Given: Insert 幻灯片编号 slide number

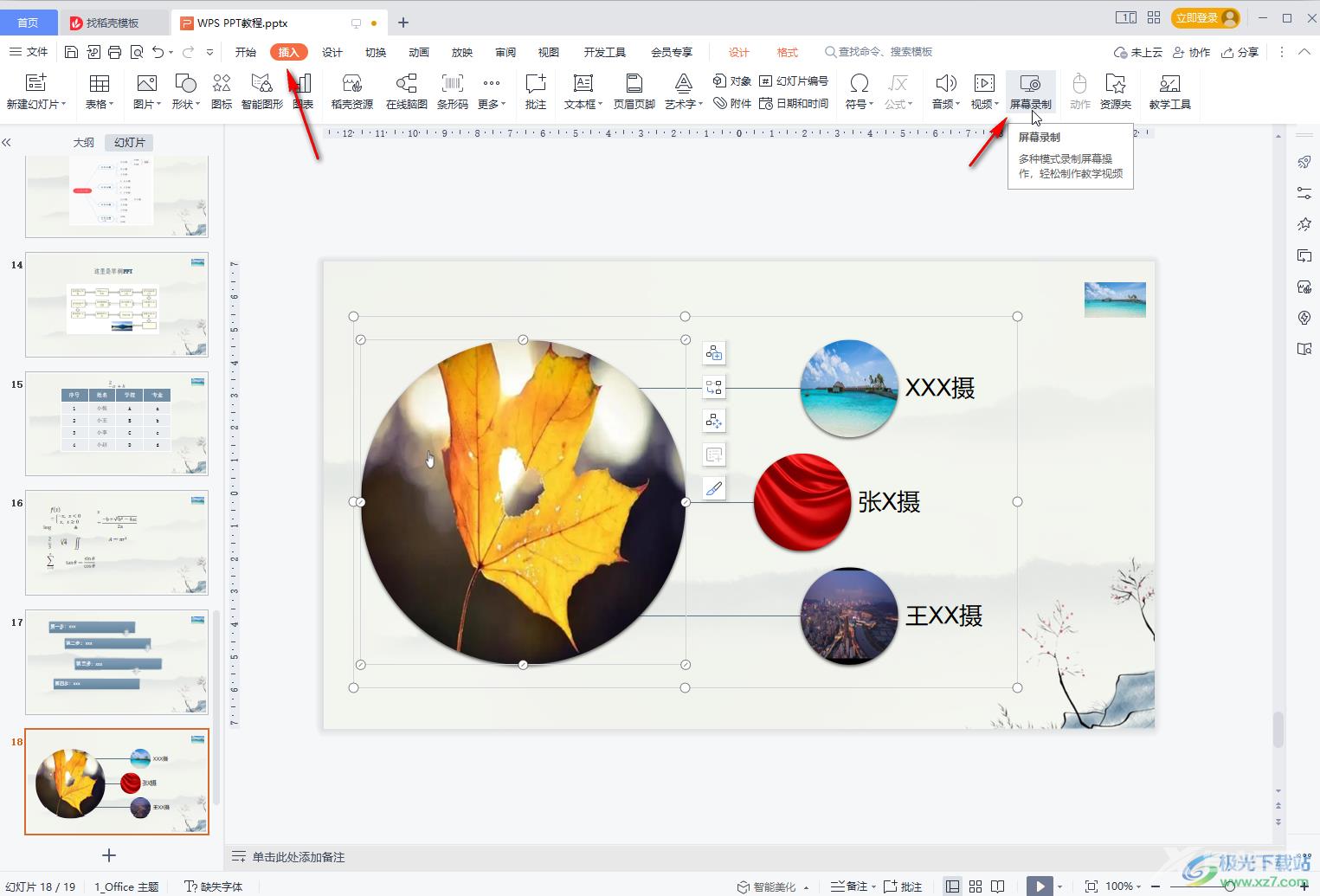Looking at the screenshot, I should tap(794, 81).
